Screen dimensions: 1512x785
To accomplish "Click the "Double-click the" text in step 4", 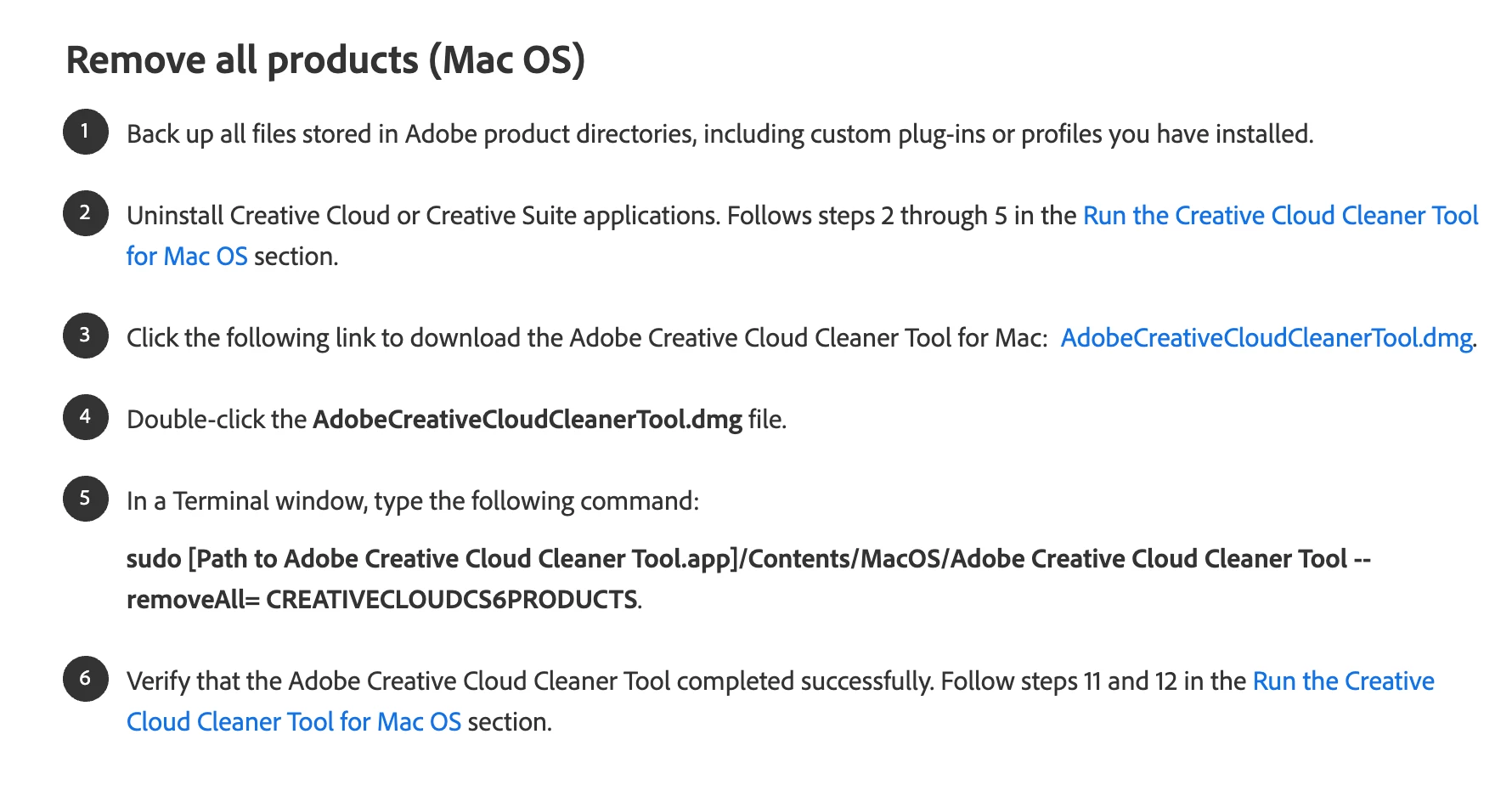I will coord(216,420).
